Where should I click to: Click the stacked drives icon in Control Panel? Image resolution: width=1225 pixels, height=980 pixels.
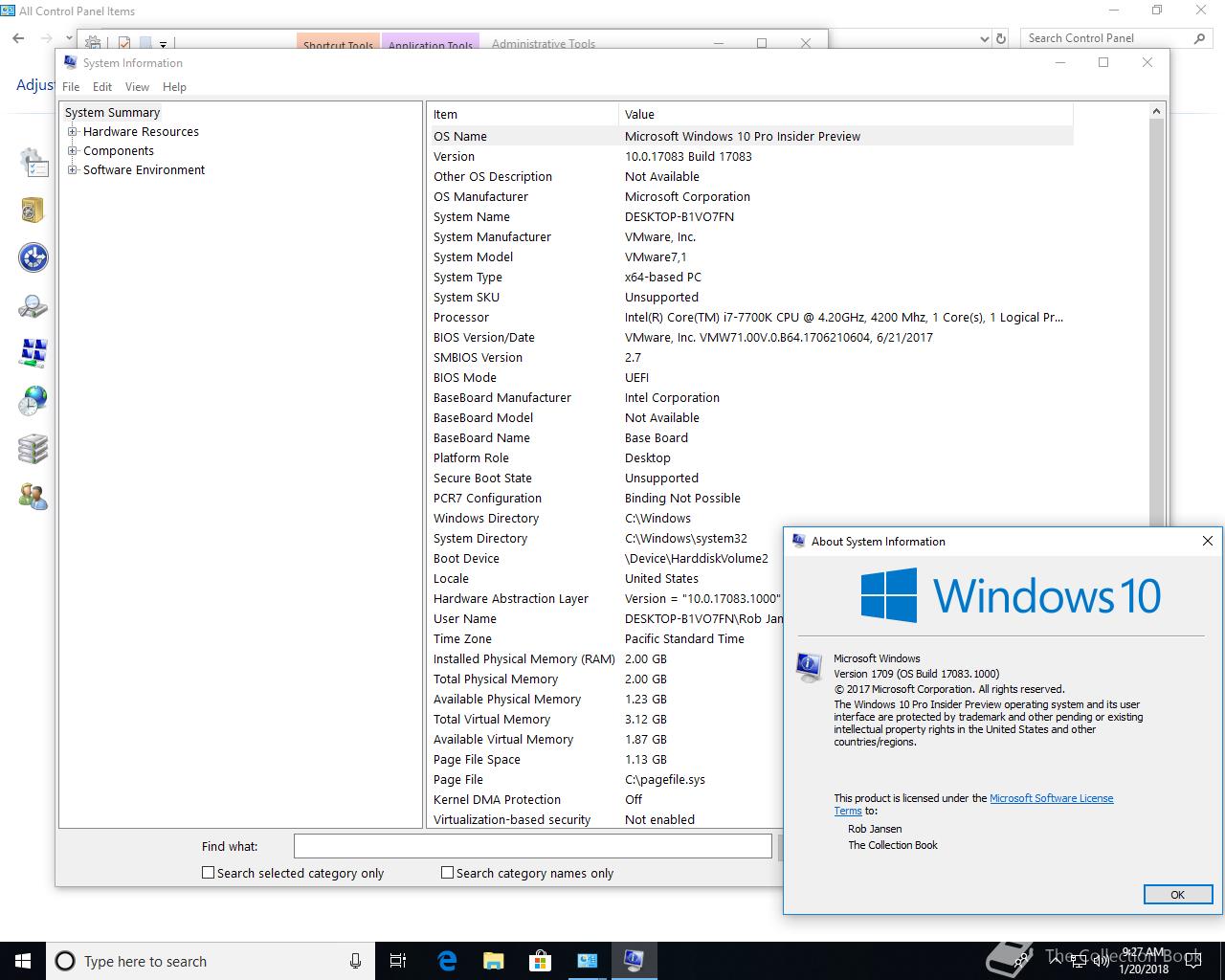[33, 448]
